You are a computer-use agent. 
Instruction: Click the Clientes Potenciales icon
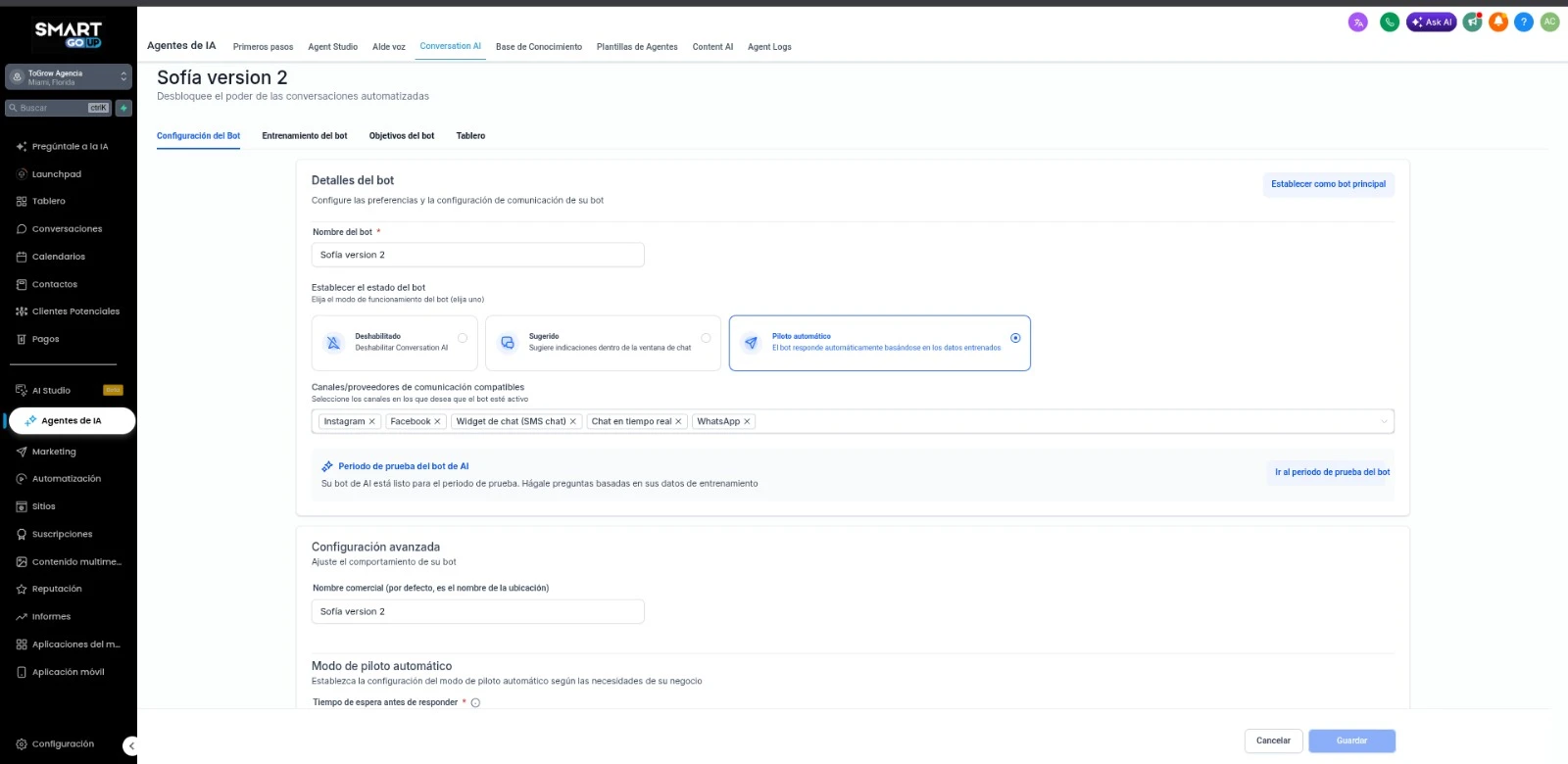point(22,311)
